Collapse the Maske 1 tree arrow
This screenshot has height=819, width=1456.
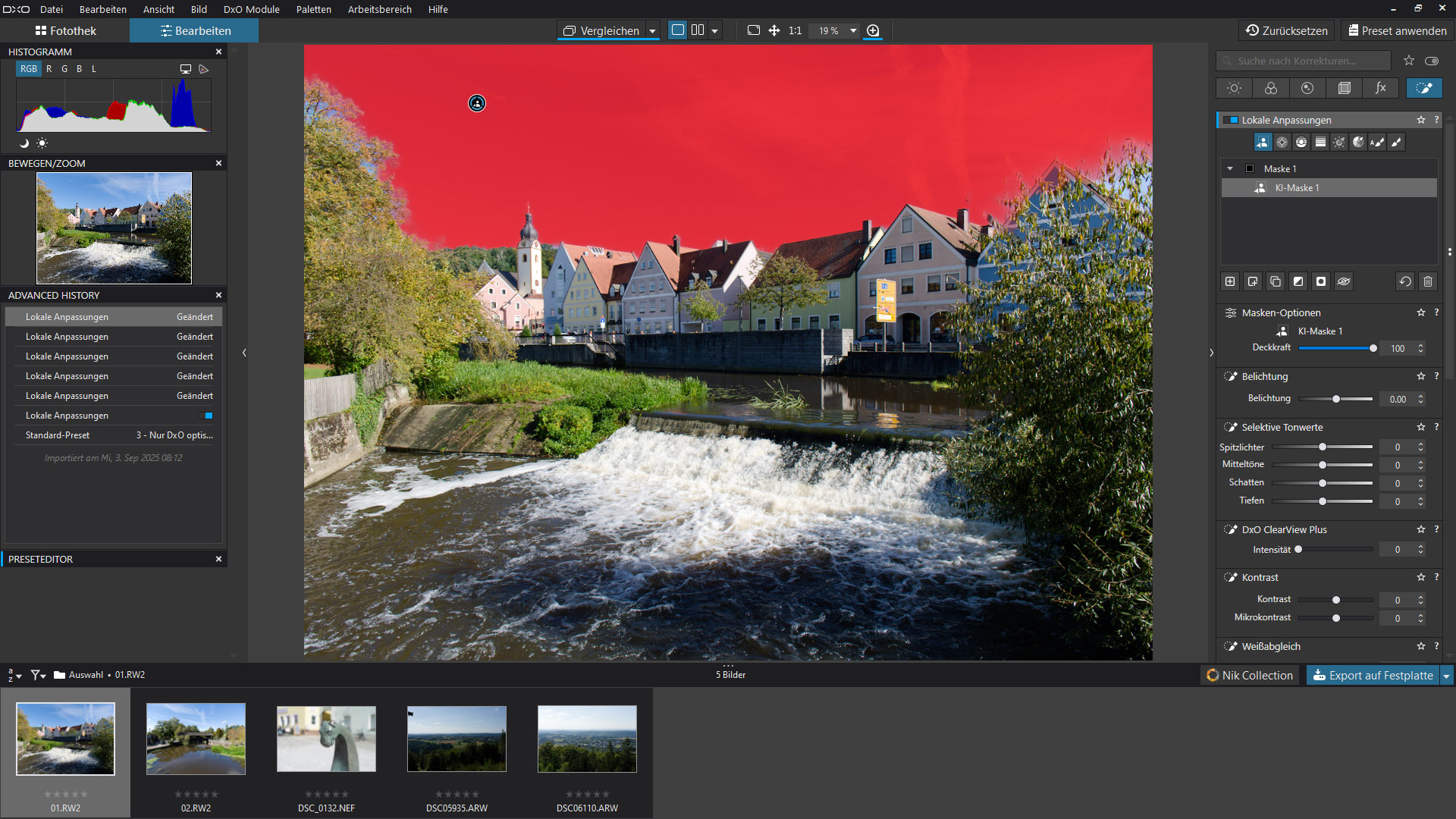point(1230,168)
